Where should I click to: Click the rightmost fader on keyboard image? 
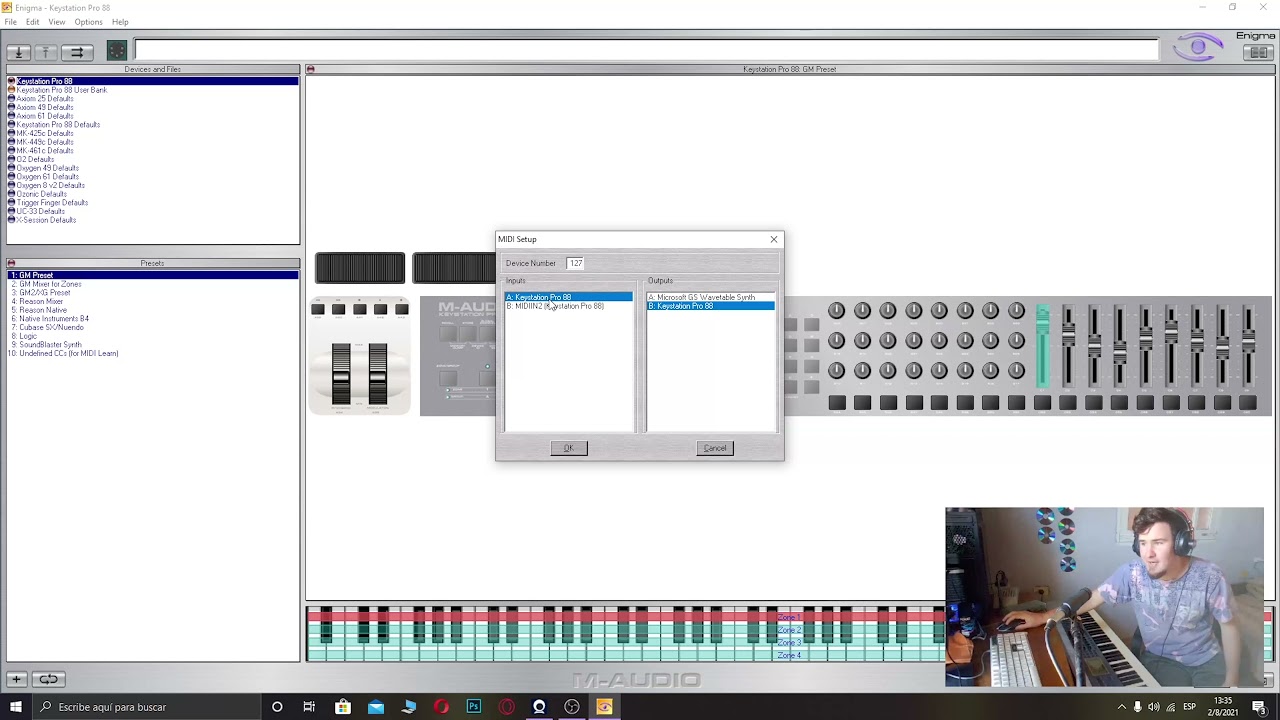click(1248, 346)
